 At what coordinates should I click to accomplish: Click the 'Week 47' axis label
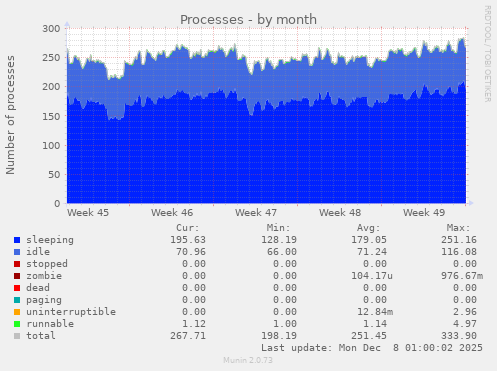256,213
